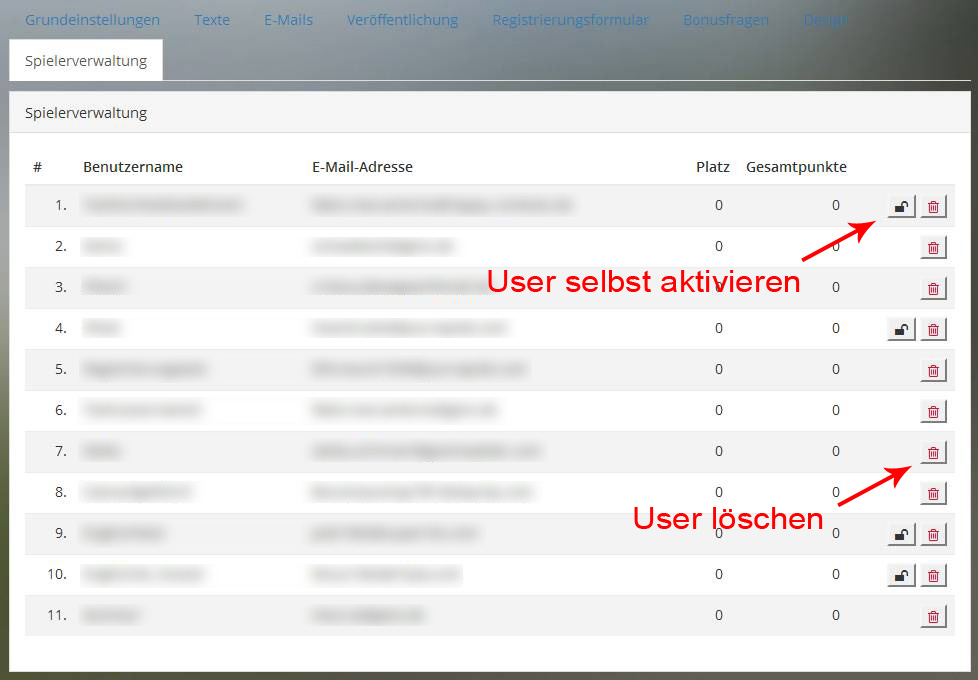
Task: Unlock the user in row 9
Action: pos(901,534)
